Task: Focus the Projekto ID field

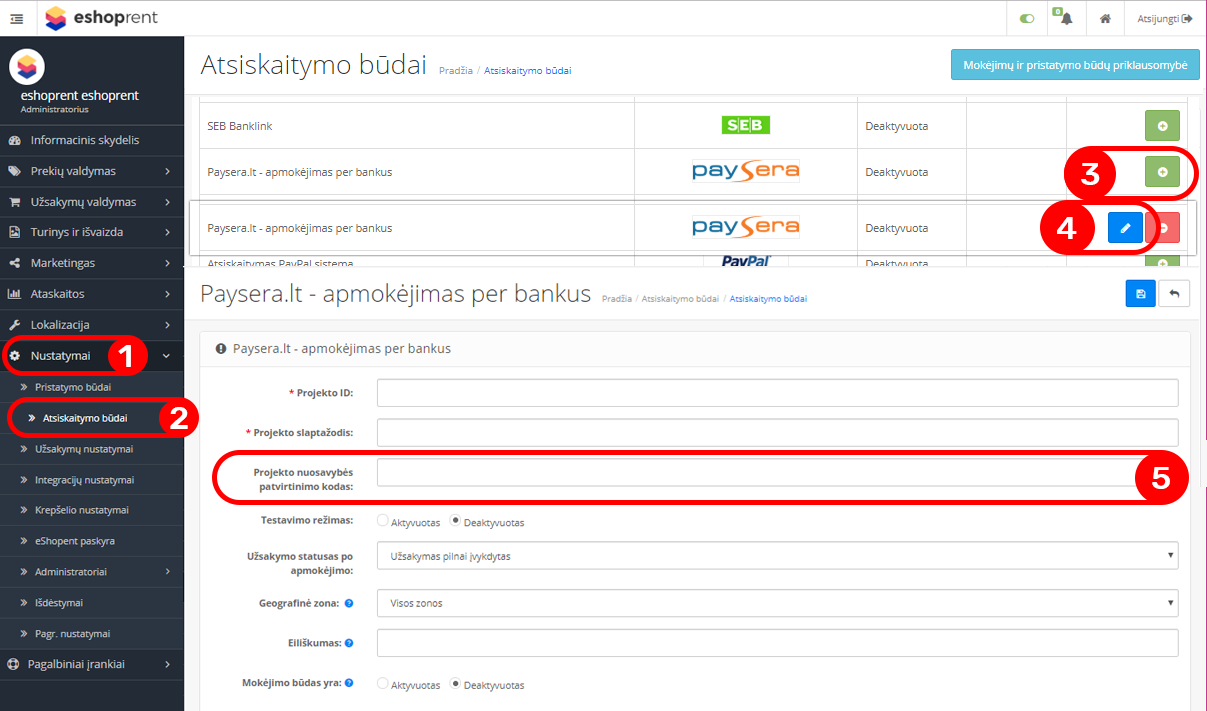Action: (777, 393)
